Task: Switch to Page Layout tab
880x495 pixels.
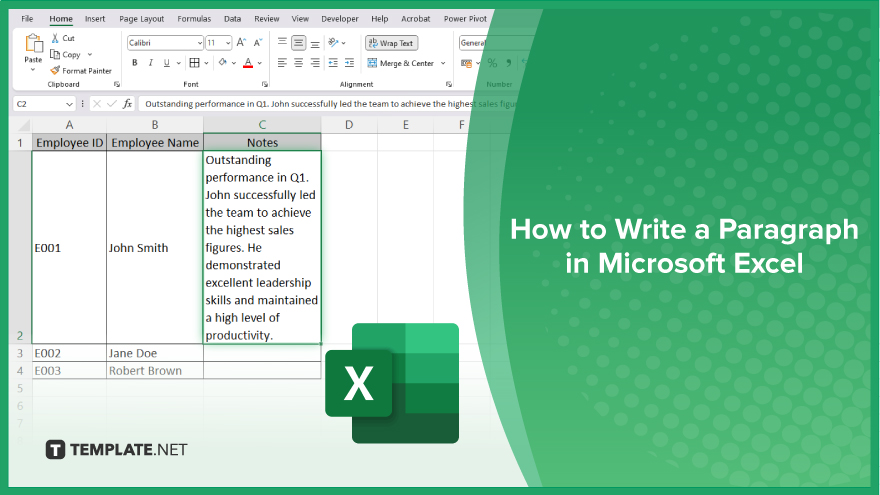Action: 141,19
